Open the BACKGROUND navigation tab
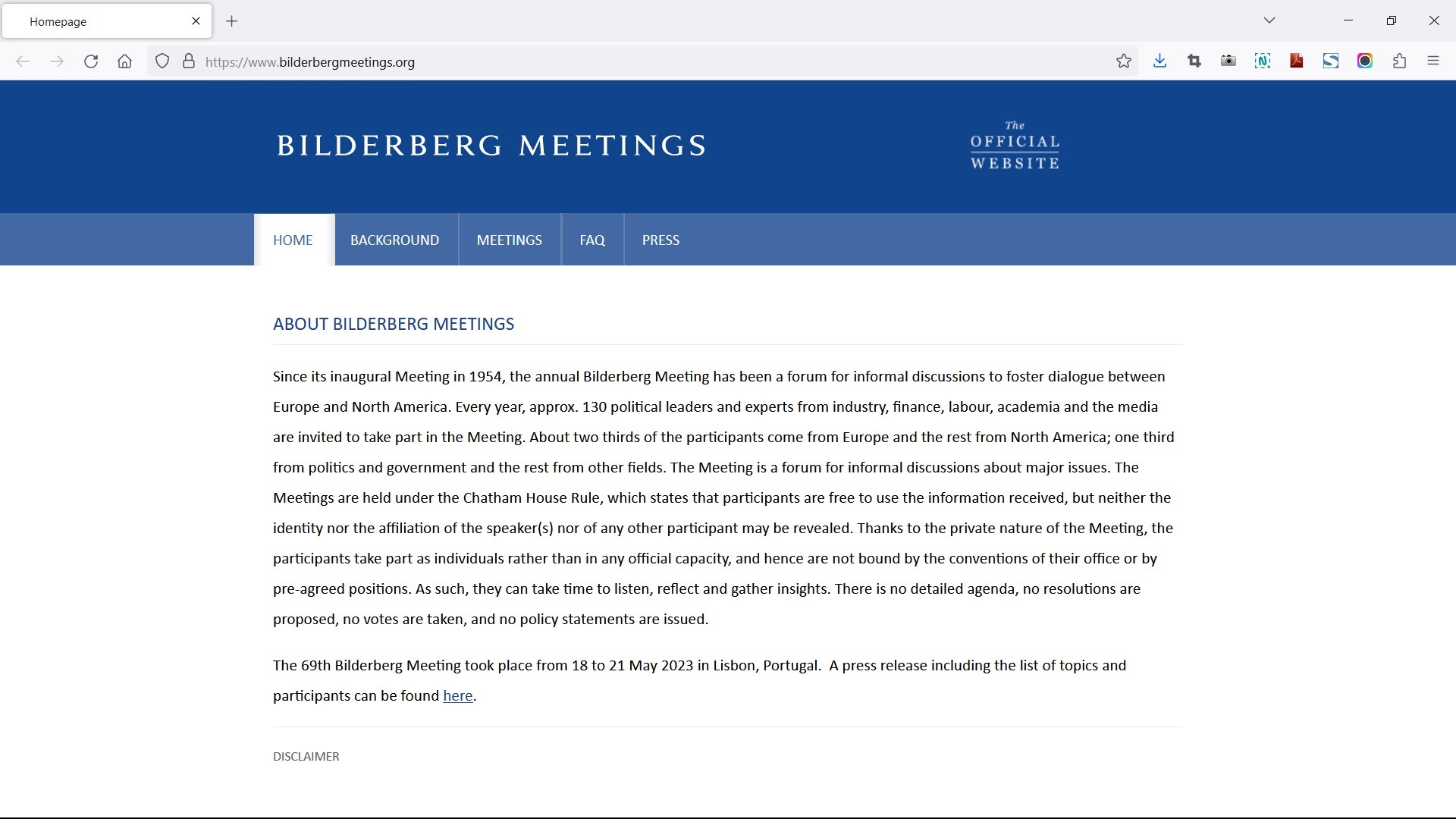Screen dimensions: 1456x819 click(x=394, y=240)
